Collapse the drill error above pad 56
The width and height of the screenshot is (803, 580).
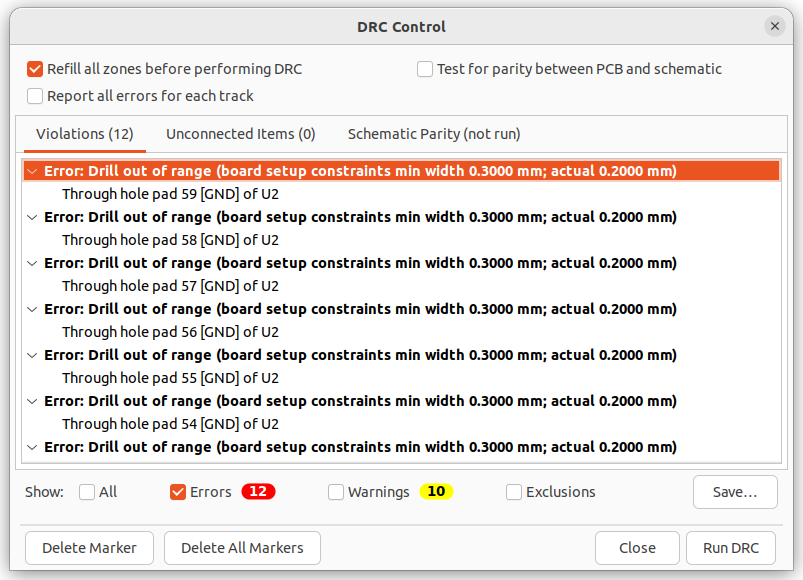[x=32, y=310]
